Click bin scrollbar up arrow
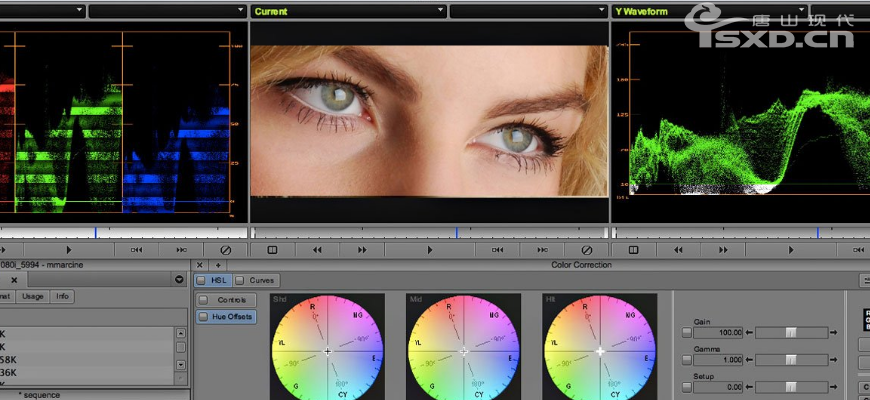The width and height of the screenshot is (870, 400). tap(180, 333)
